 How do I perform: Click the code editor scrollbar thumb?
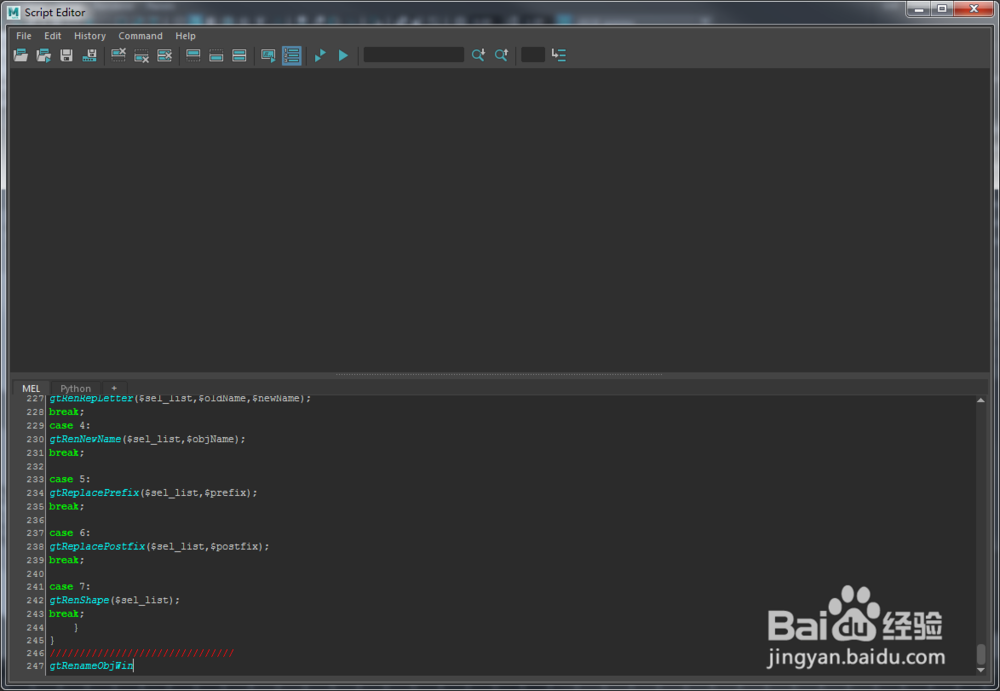click(x=981, y=653)
